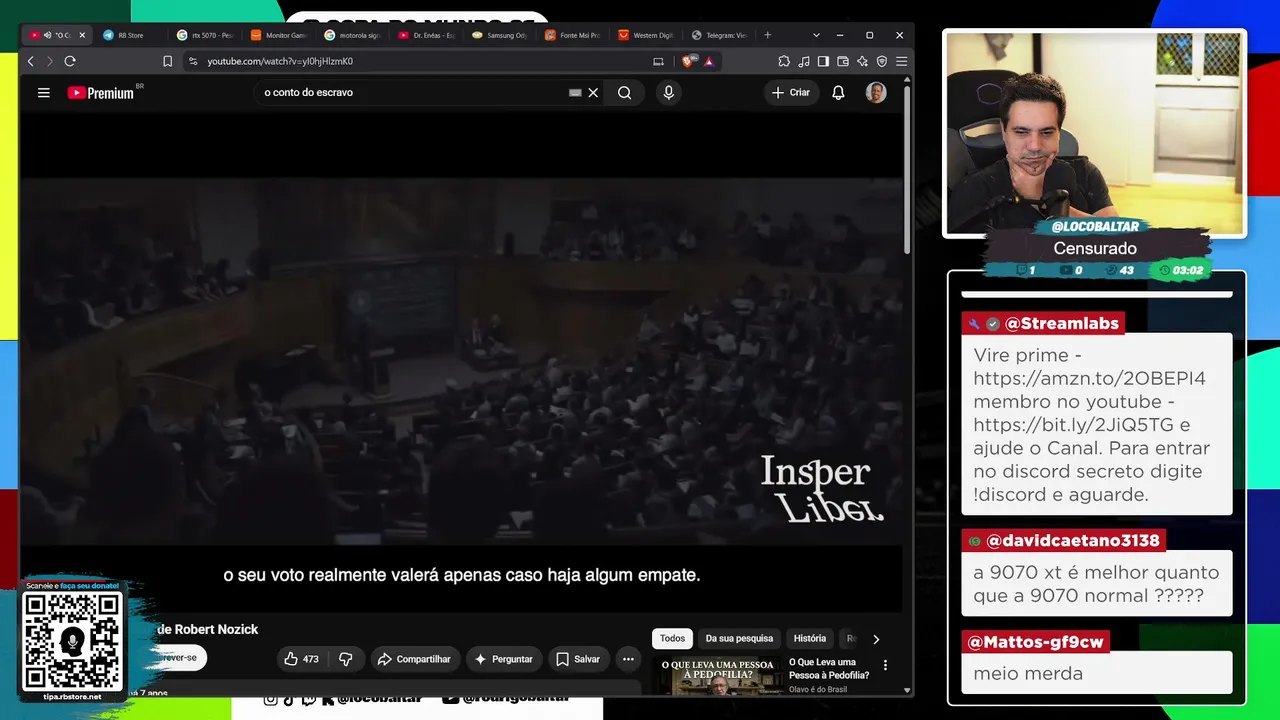Toggle the browser sidebar panel icon
This screenshot has height=720, width=1280.
click(x=823, y=61)
